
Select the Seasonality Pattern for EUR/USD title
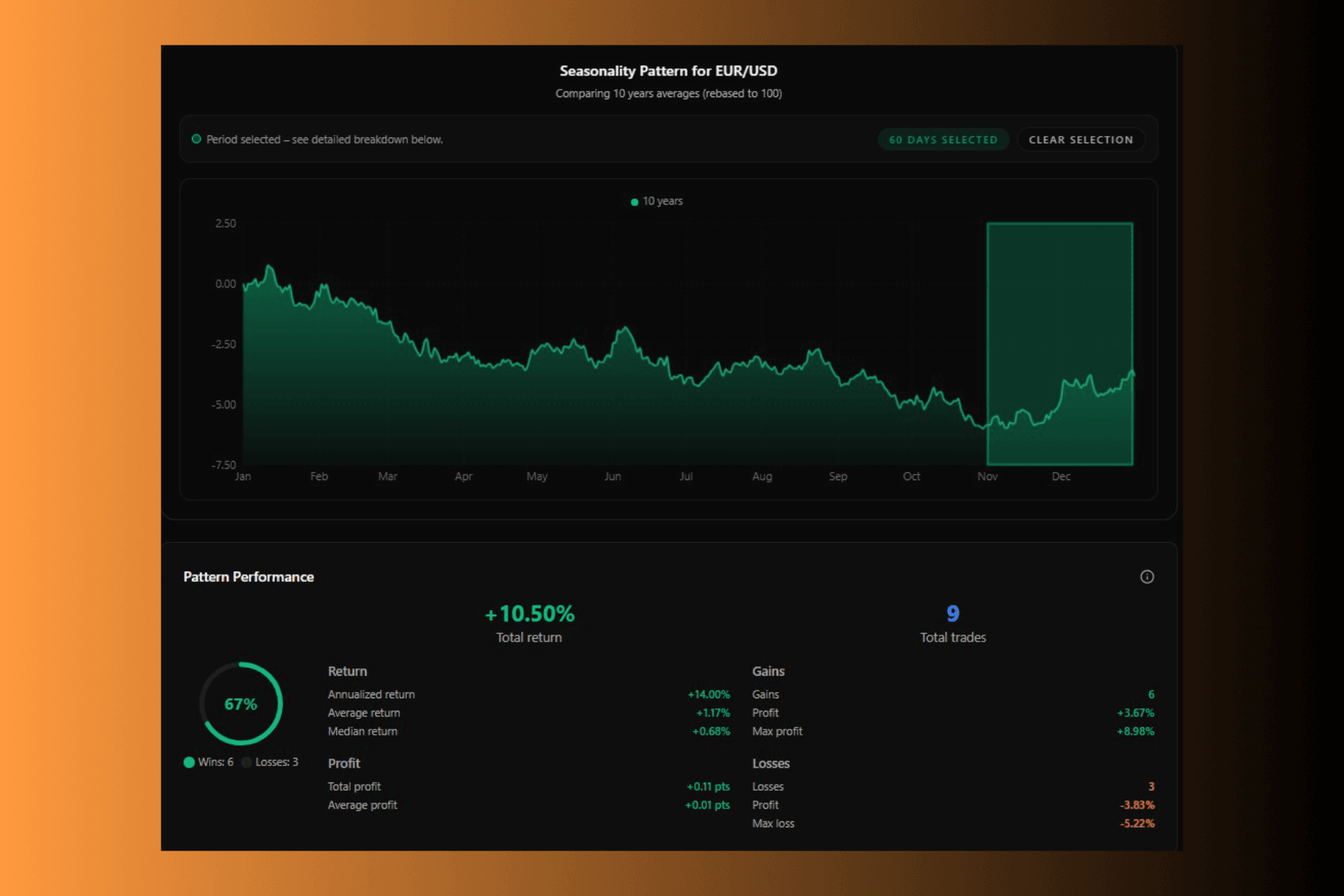pos(668,70)
